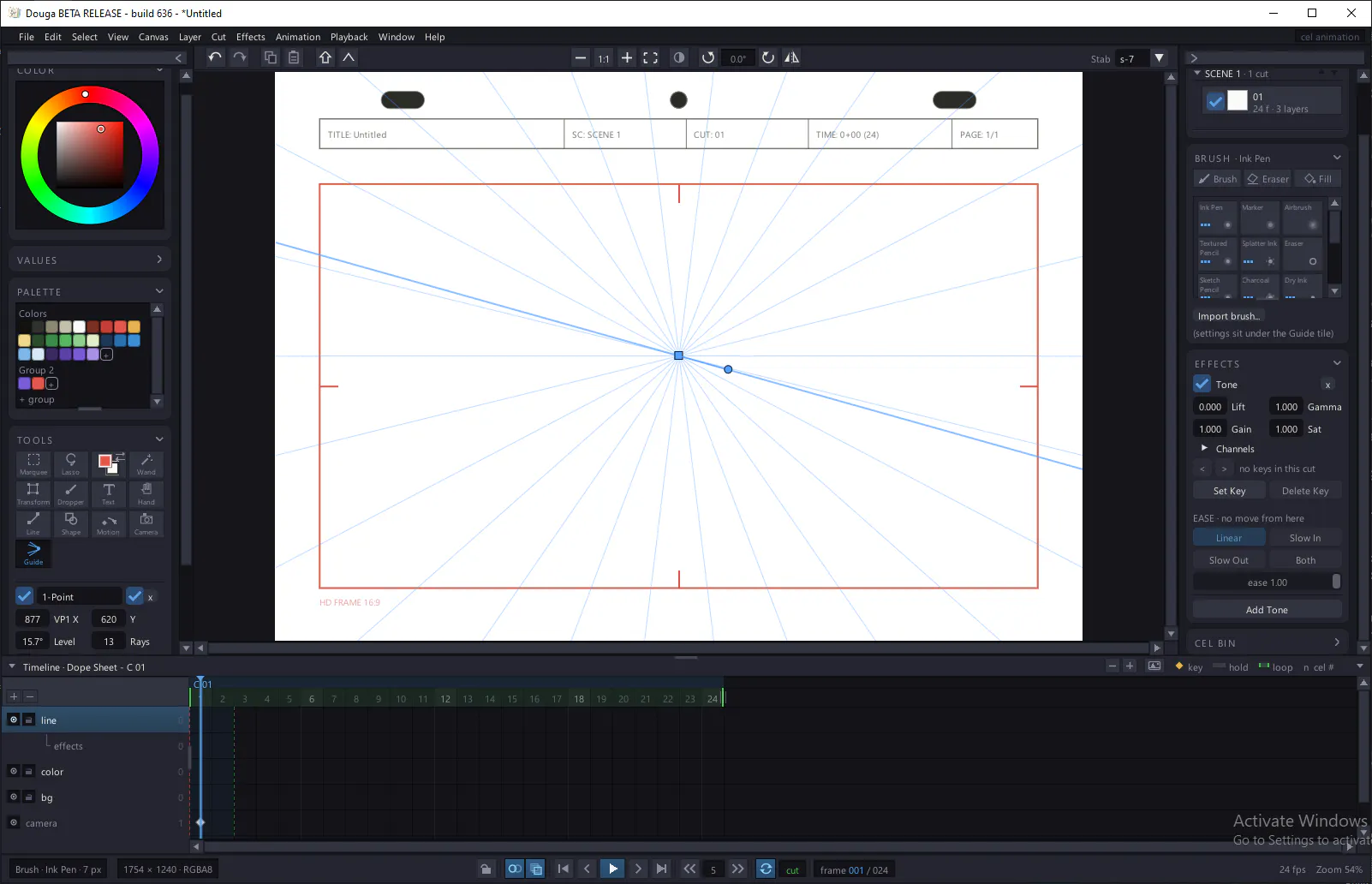Disable the Tone effect checkbox
The width and height of the screenshot is (1372, 884).
coord(1202,384)
